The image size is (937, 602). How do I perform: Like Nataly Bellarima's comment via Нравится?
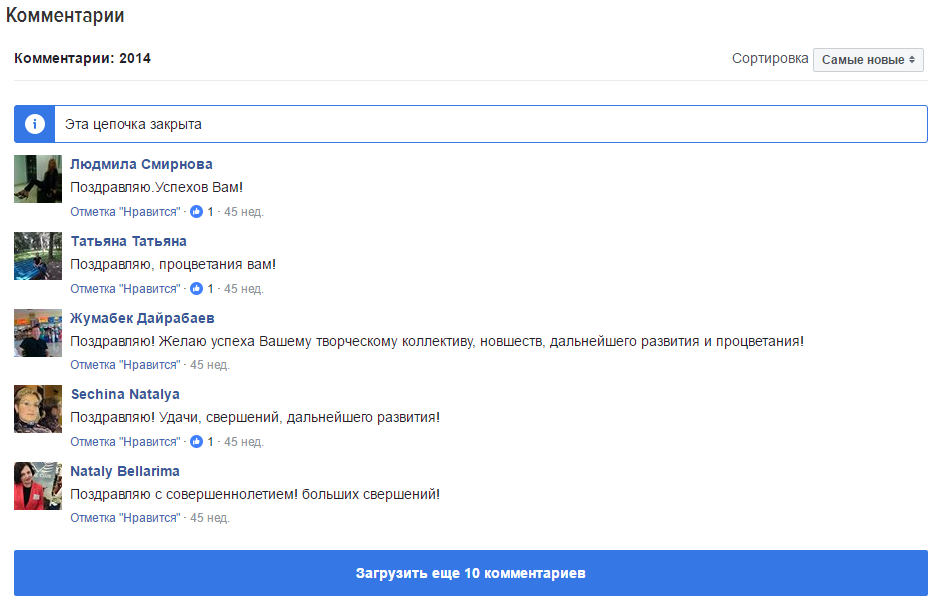click(125, 518)
